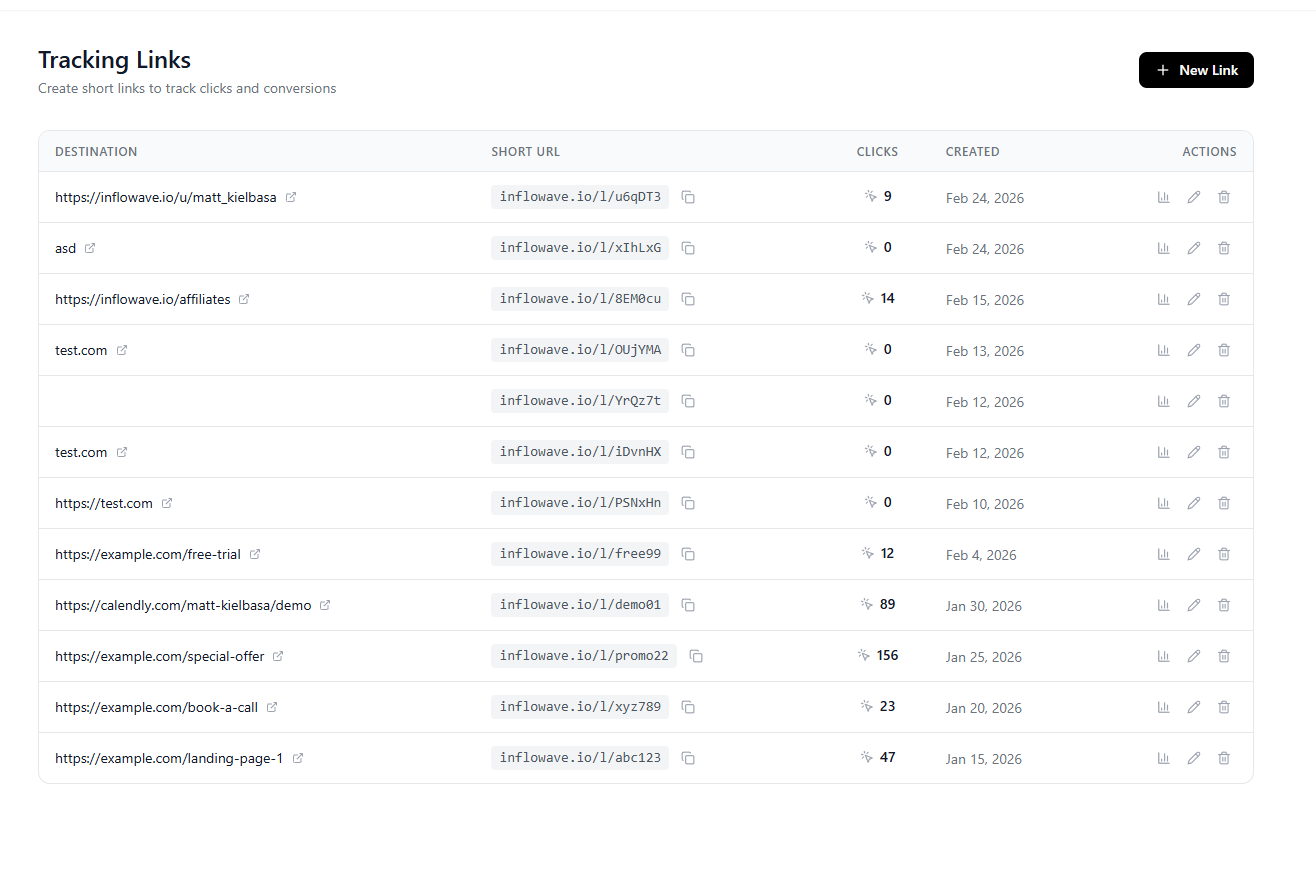Open external link icon next to test.com
Screen dimensions: 1316x869
122,350
